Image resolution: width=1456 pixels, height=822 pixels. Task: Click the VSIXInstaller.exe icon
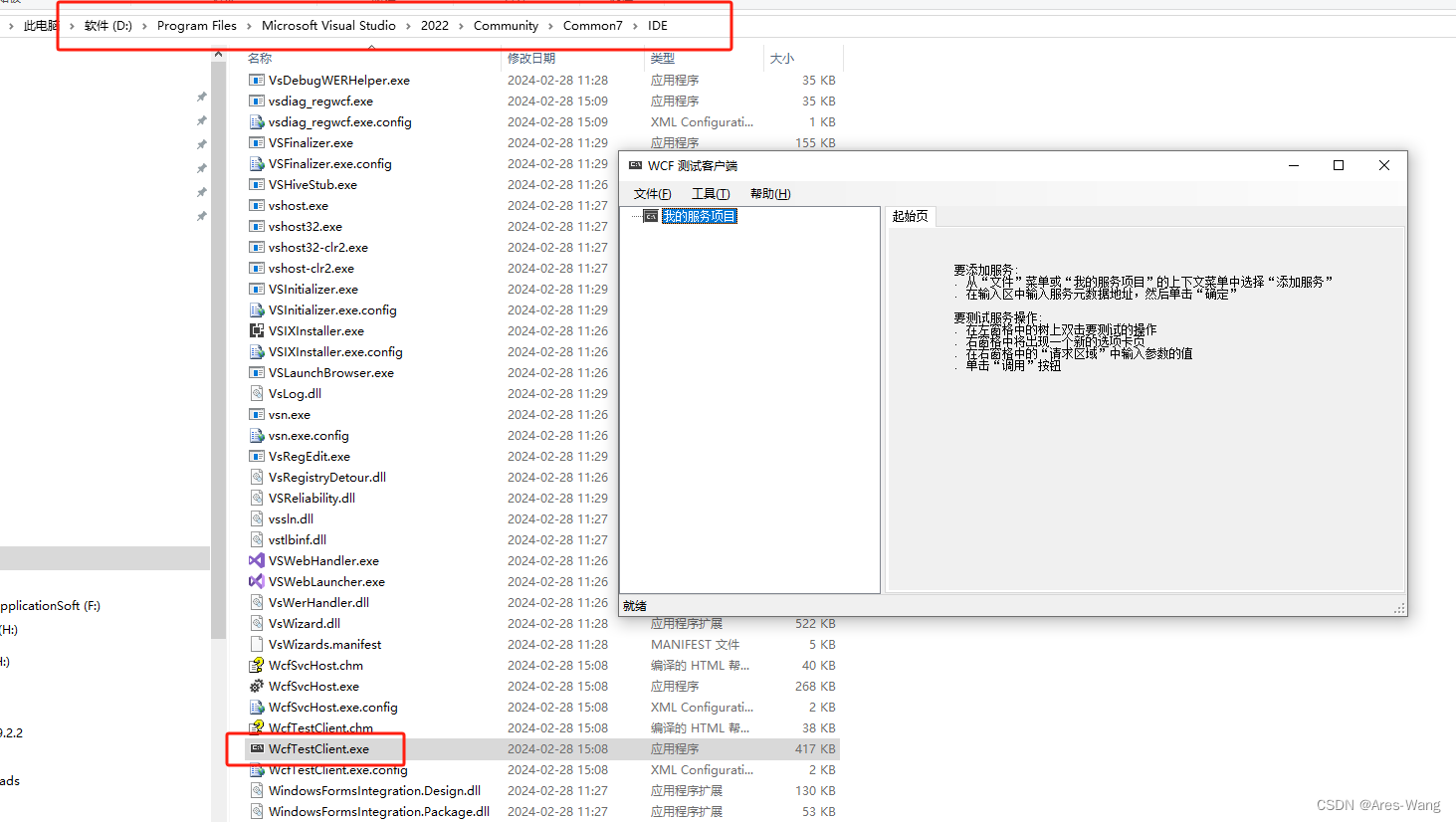257,330
